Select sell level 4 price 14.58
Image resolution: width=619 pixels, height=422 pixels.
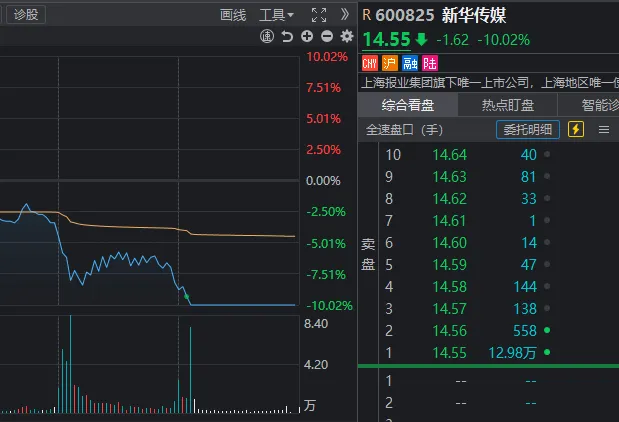coord(449,287)
